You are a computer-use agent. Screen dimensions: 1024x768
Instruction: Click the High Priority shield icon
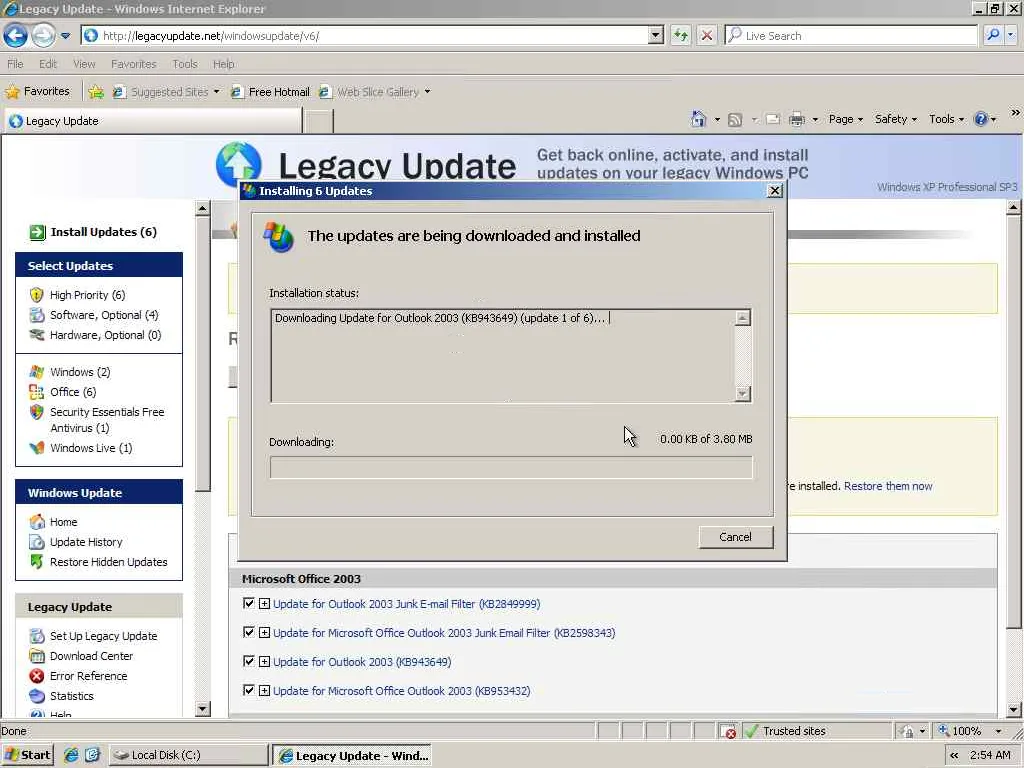(x=37, y=295)
